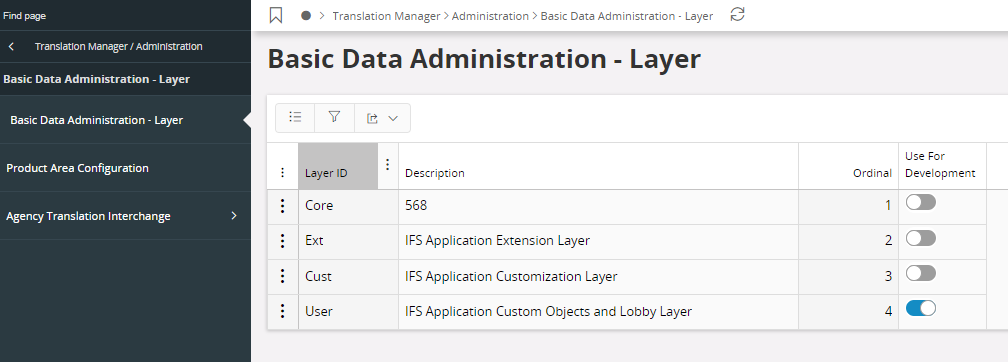The height and width of the screenshot is (362, 1008).
Task: Open the filter funnel icon
Action: (334, 117)
